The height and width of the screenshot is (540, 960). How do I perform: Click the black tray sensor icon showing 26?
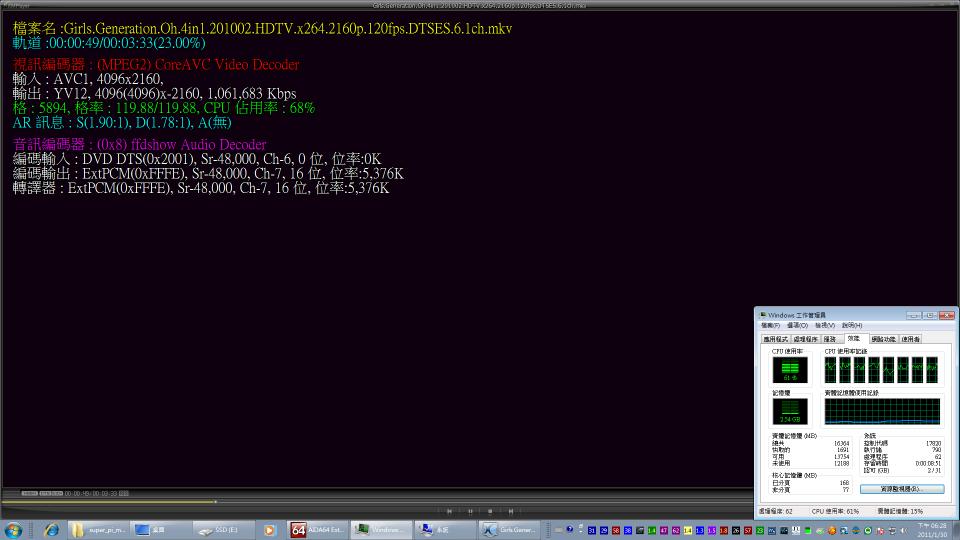pyautogui.click(x=736, y=531)
